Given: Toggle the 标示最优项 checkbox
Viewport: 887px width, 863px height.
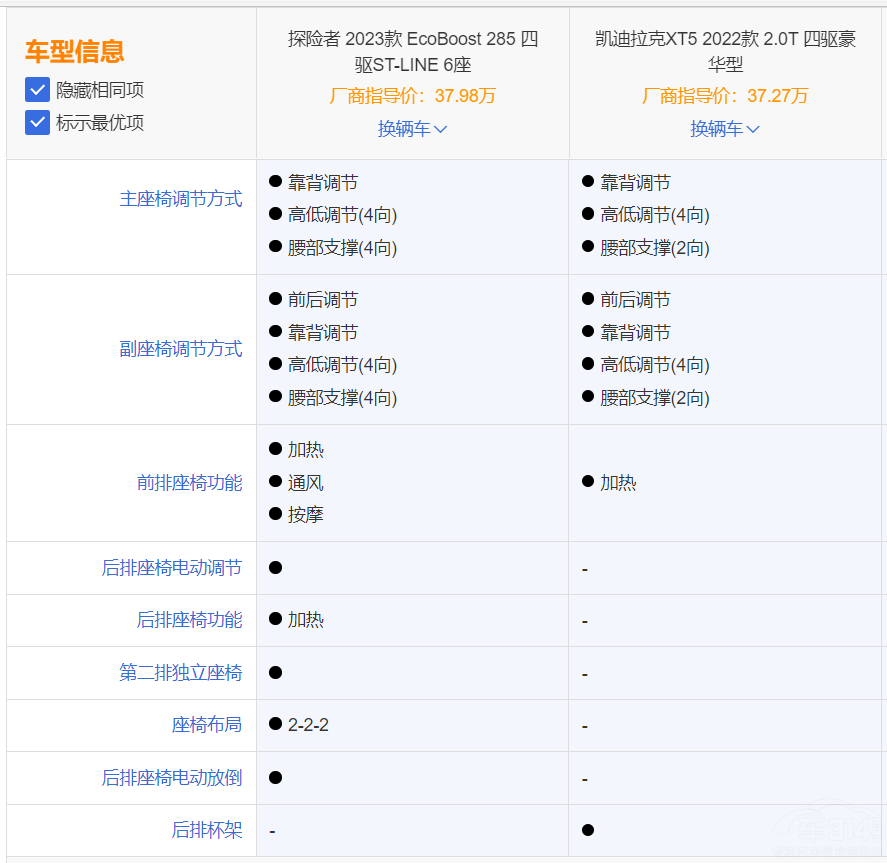Looking at the screenshot, I should coord(37,123).
